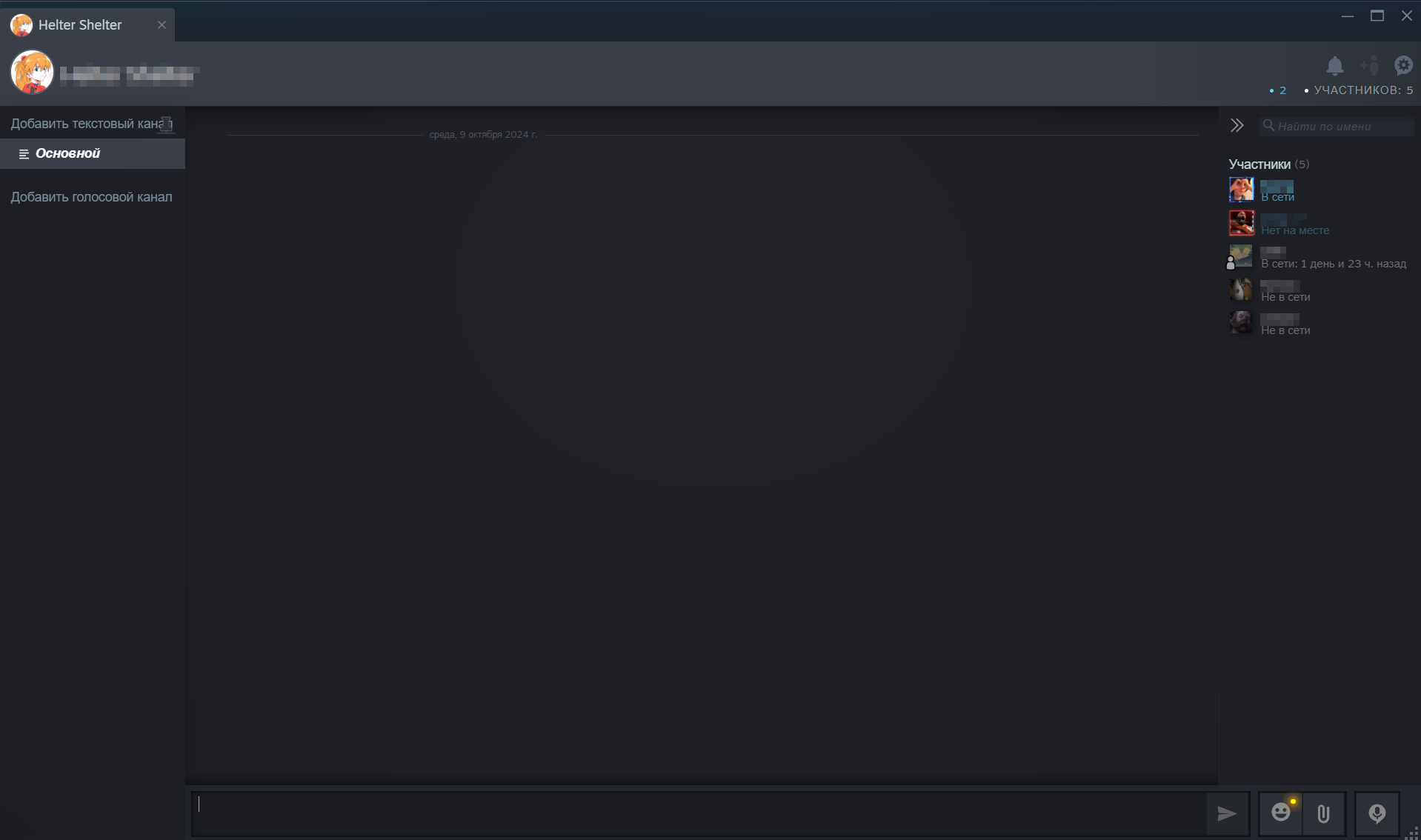
Task: Collapse the members panel with double chevron
Action: [x=1237, y=125]
